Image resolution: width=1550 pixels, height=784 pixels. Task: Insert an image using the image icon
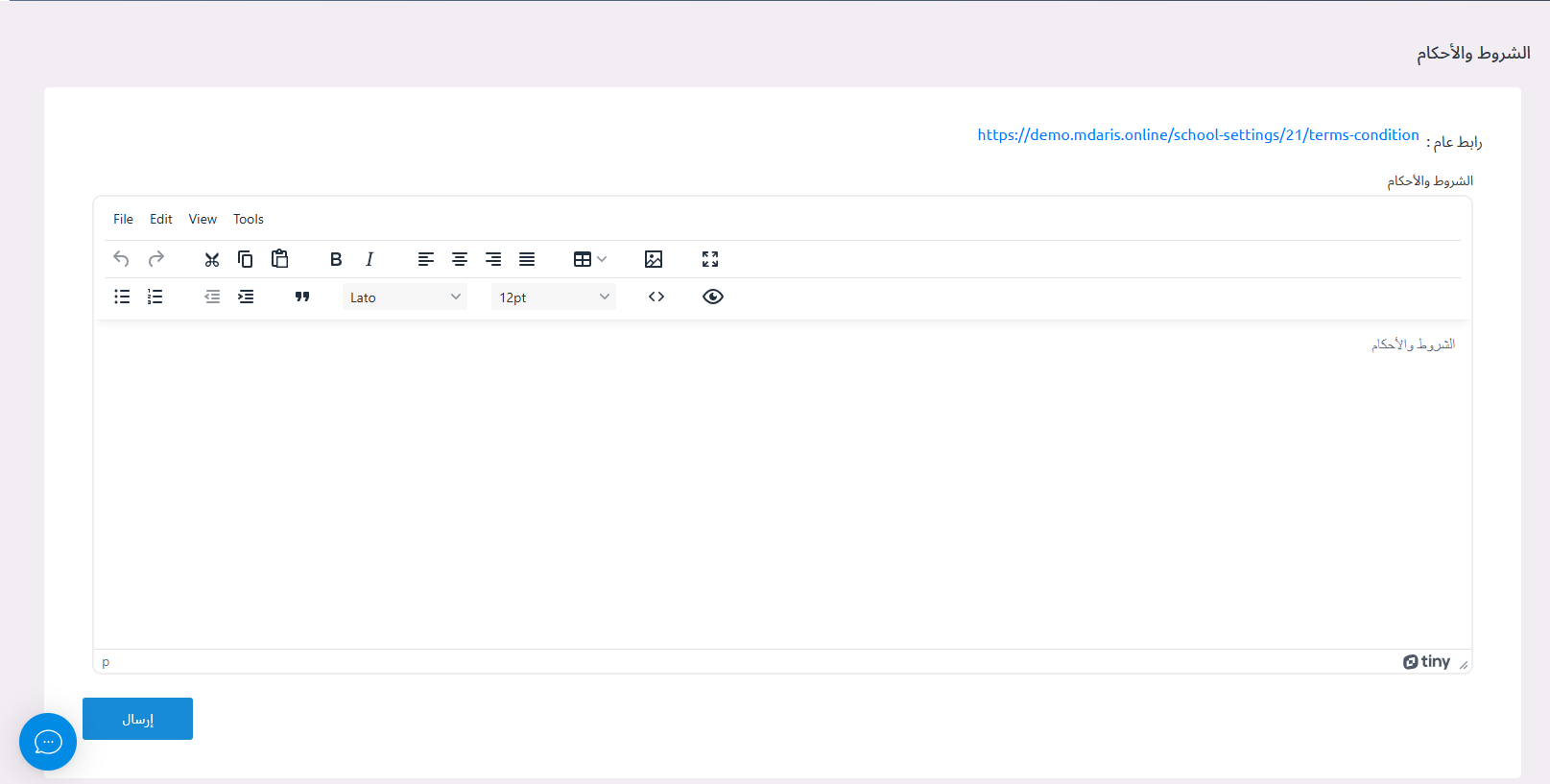[654, 259]
